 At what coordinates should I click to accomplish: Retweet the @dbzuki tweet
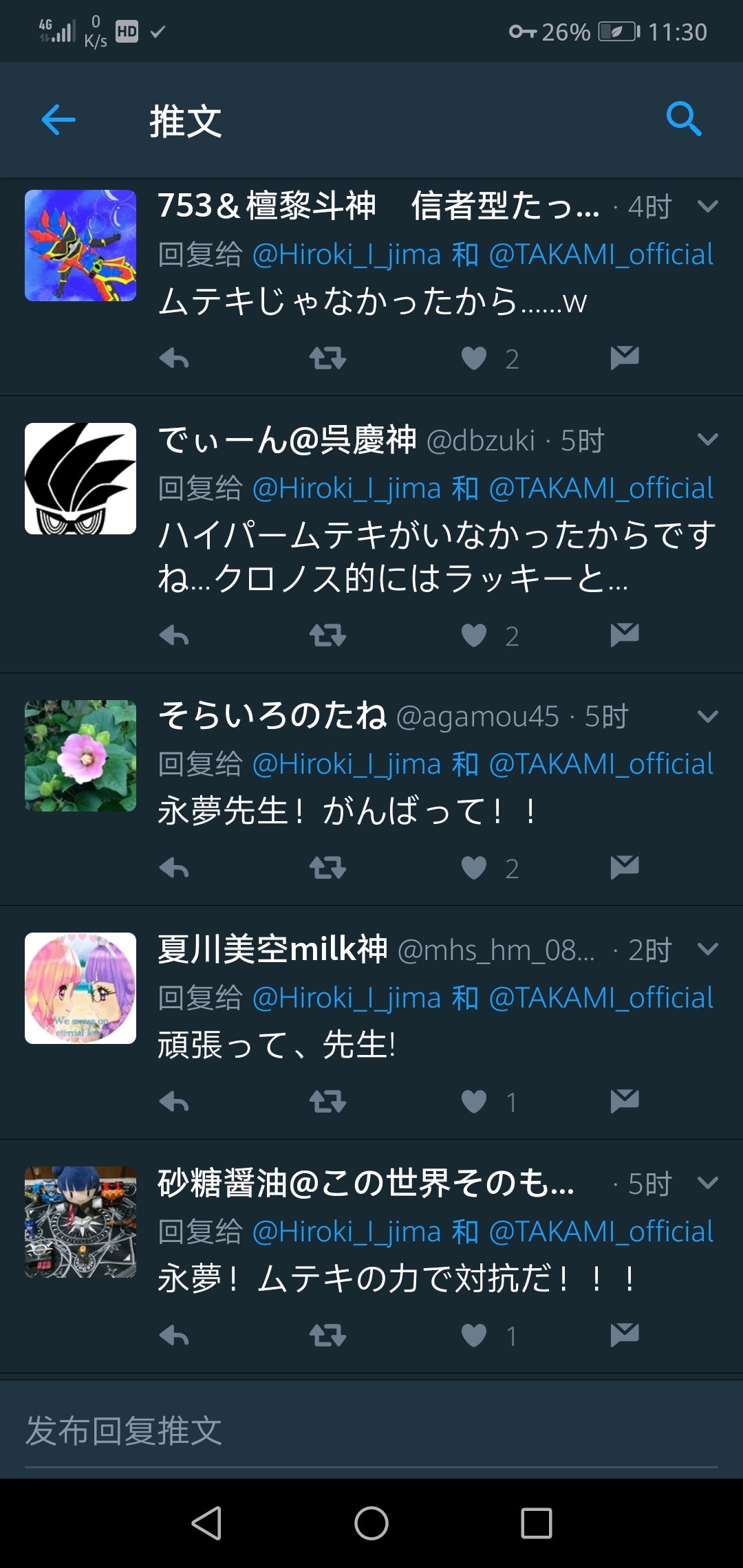point(327,635)
